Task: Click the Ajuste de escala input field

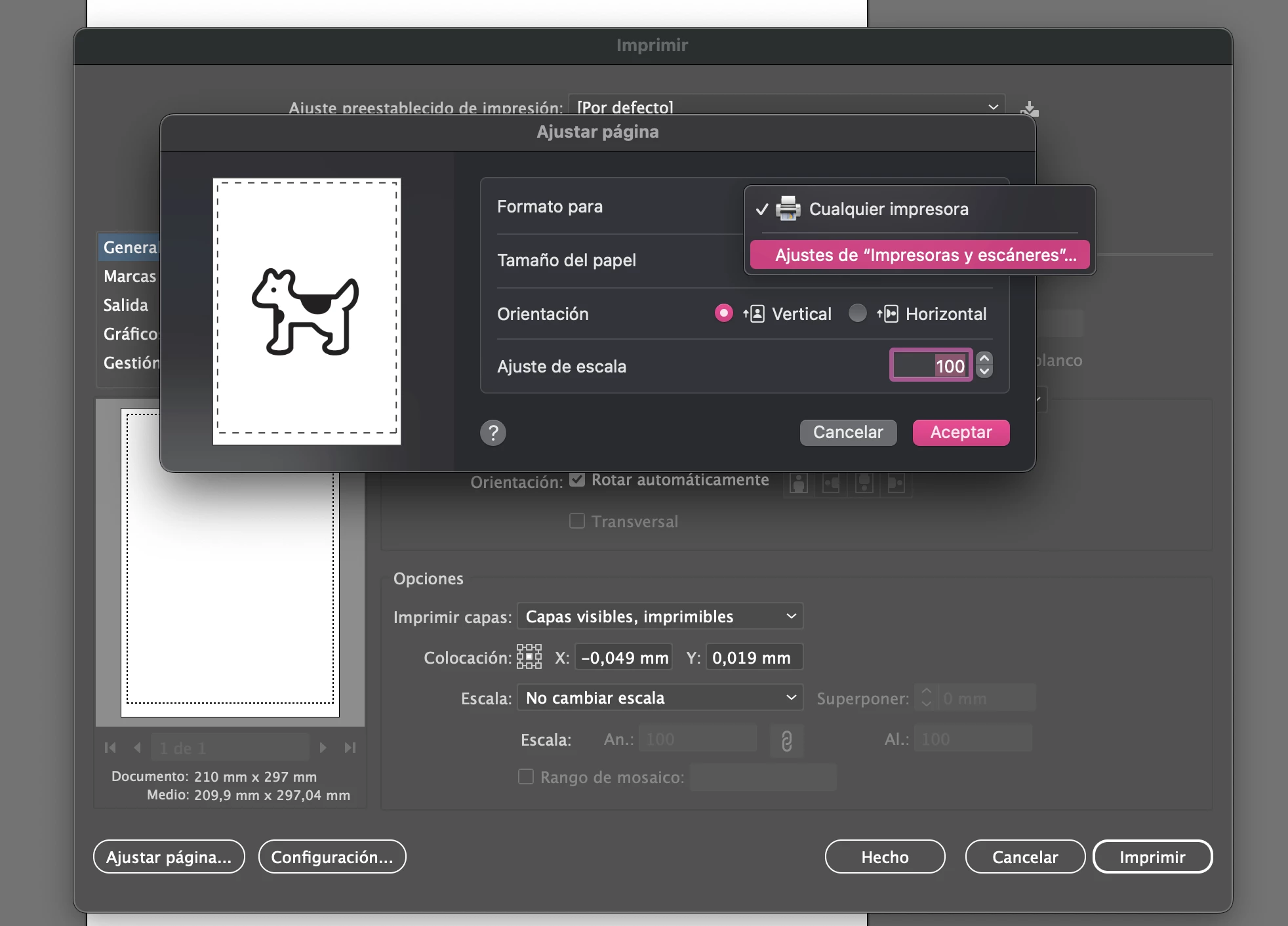Action: click(930, 366)
